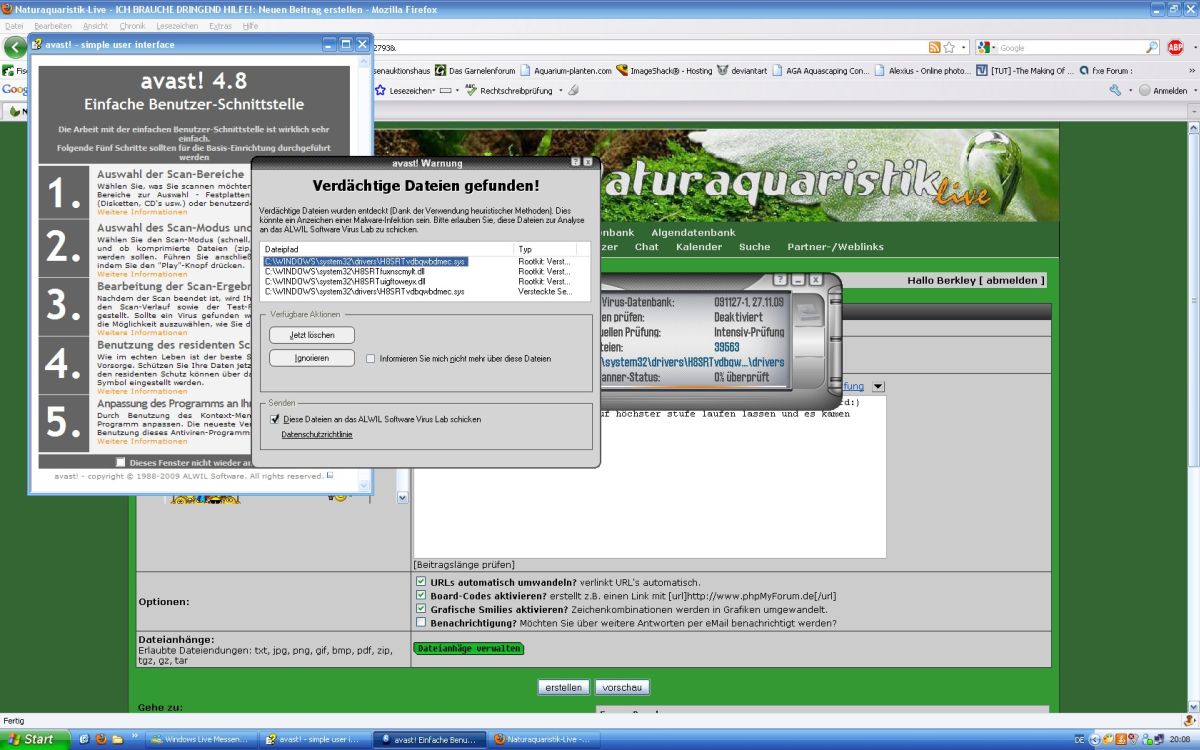Image resolution: width=1200 pixels, height=750 pixels.
Task: Open the Google search engine dropdown
Action: 992,47
